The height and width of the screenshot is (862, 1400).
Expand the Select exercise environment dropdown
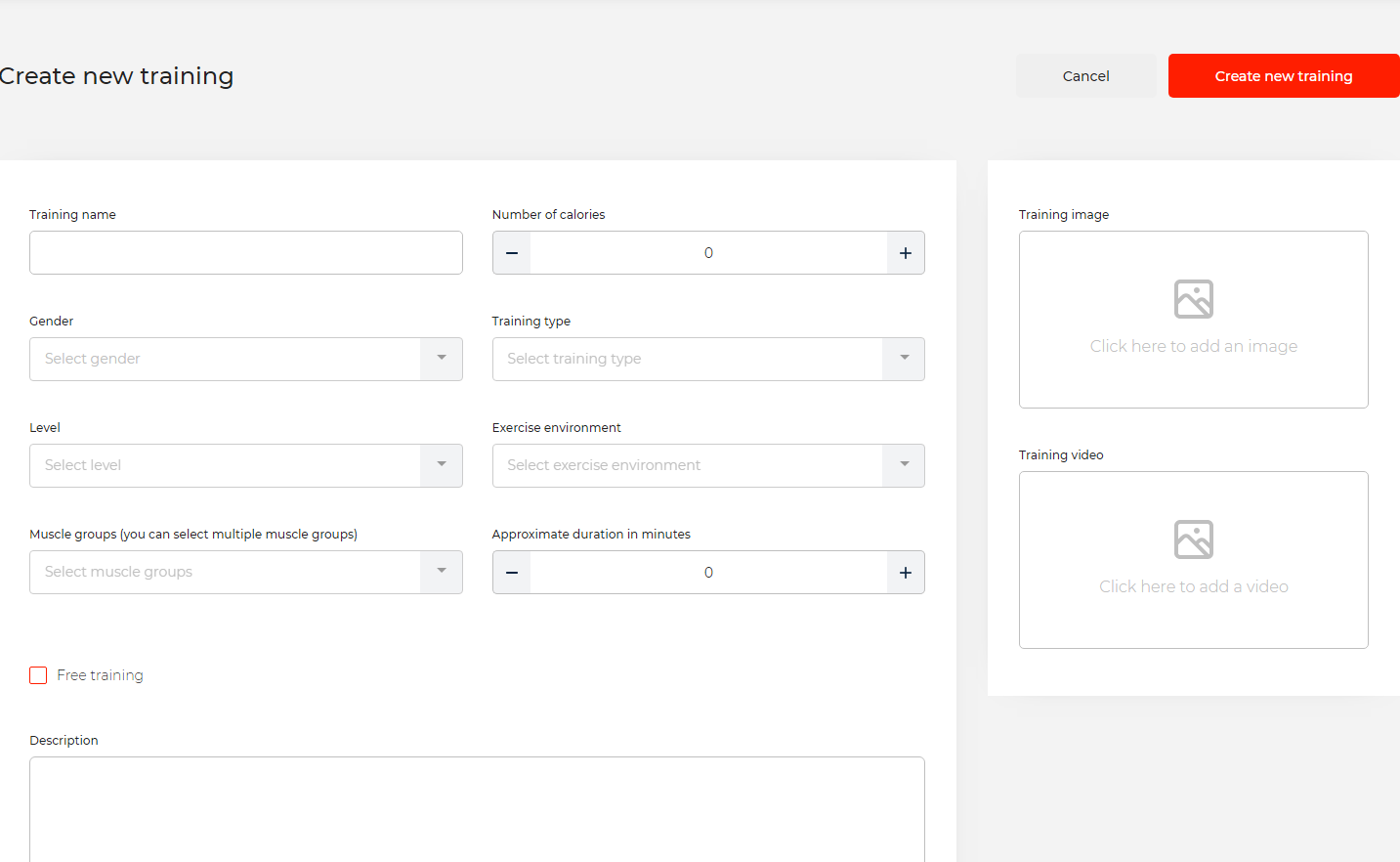pyautogui.click(x=707, y=465)
